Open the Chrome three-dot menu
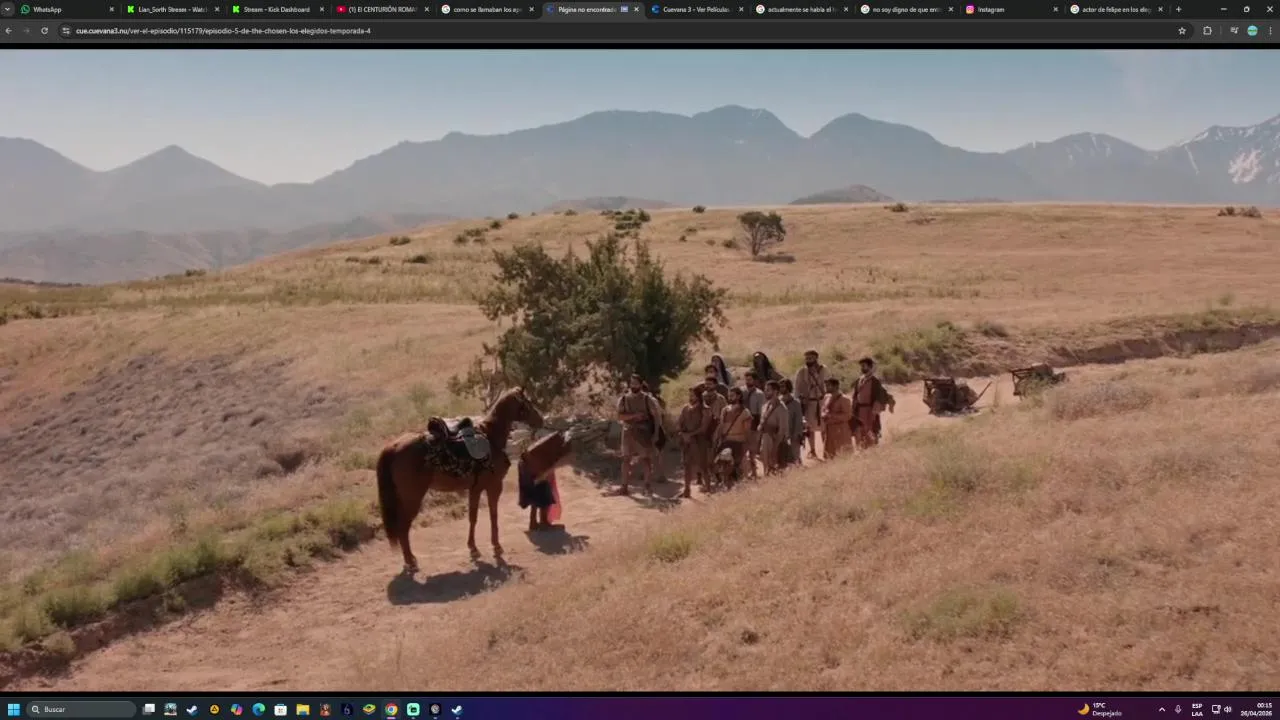Viewport: 1280px width, 720px height. pyautogui.click(x=1270, y=31)
